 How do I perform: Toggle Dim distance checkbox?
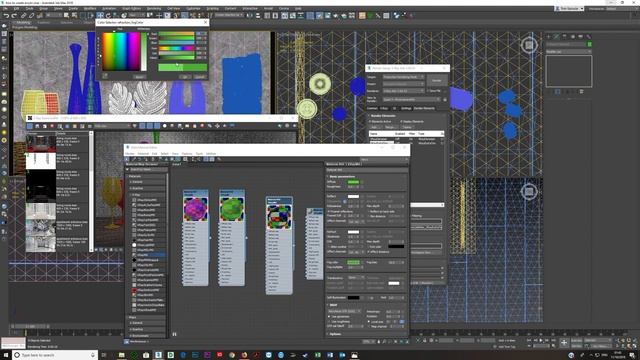click(x=369, y=216)
